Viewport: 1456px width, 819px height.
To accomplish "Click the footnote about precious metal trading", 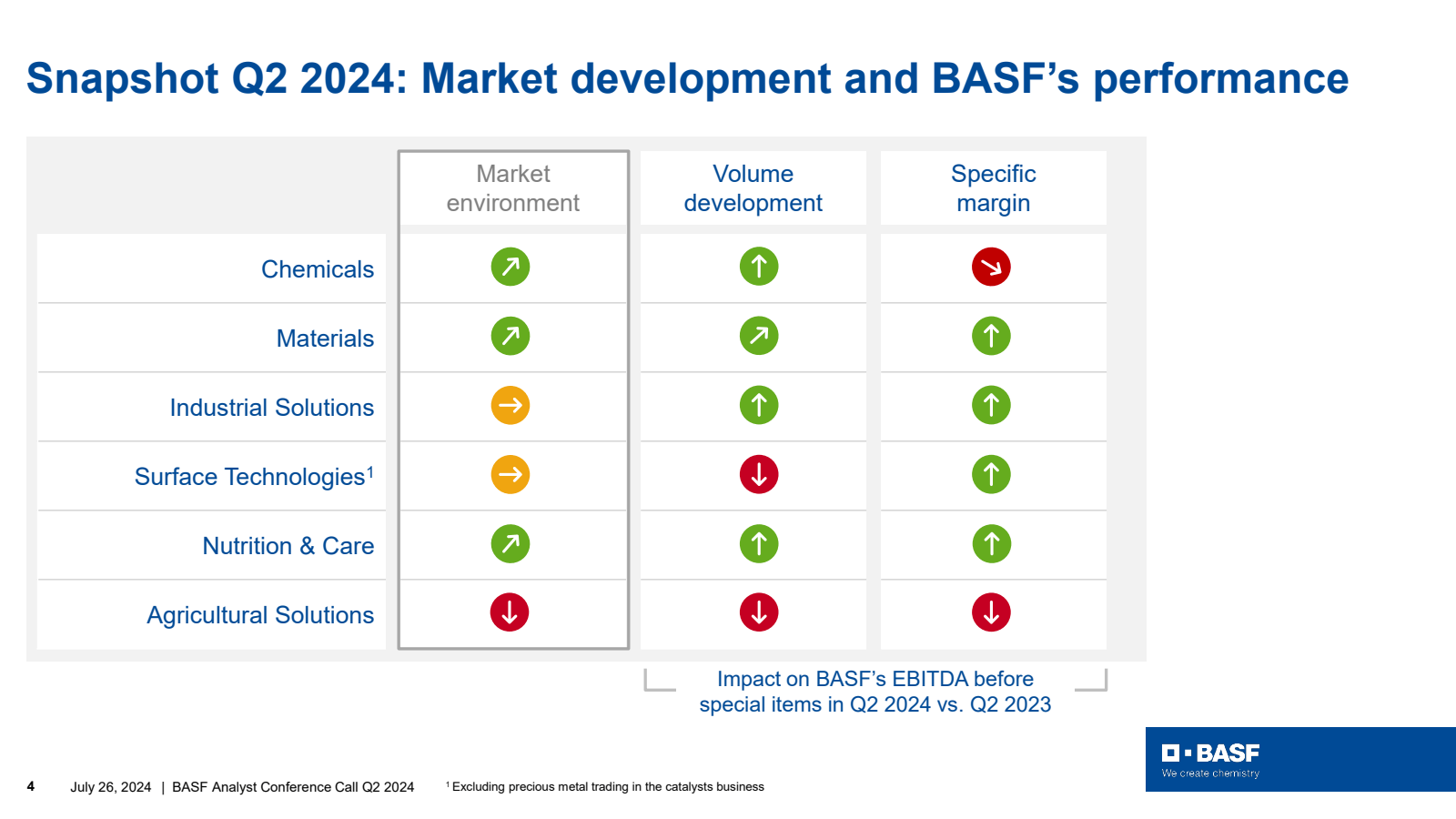I will point(605,787).
